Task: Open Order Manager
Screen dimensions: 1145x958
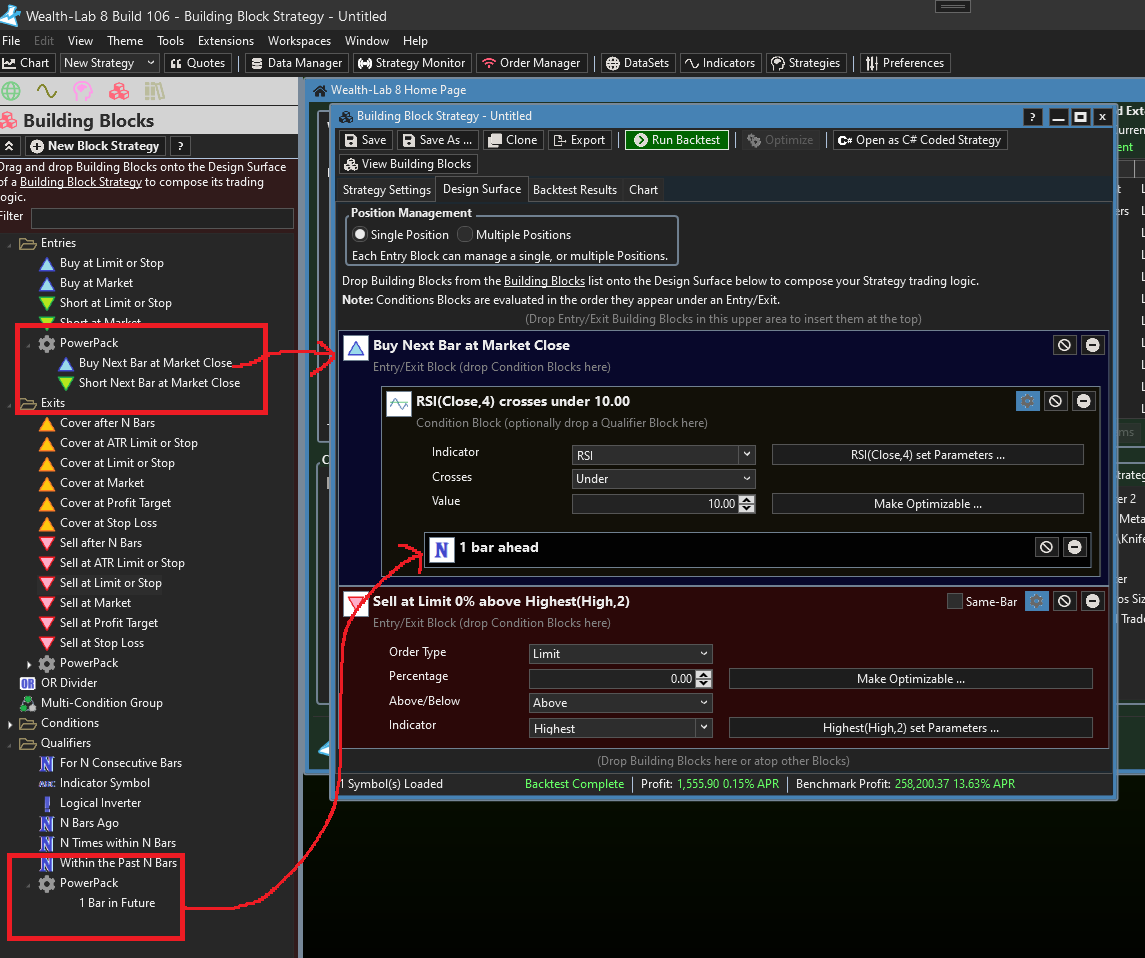Action: (x=532, y=63)
